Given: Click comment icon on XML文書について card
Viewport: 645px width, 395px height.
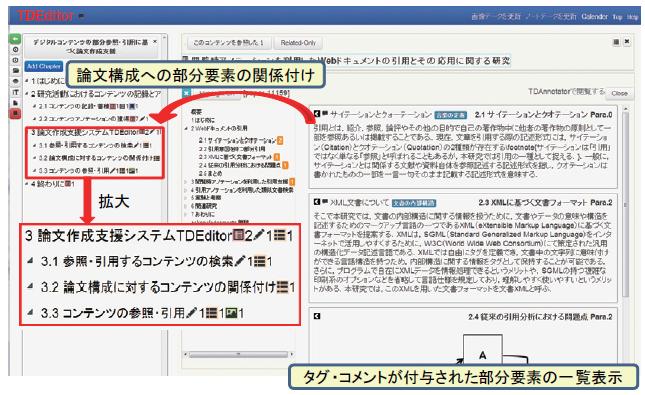Looking at the screenshot, I should 325,202.
